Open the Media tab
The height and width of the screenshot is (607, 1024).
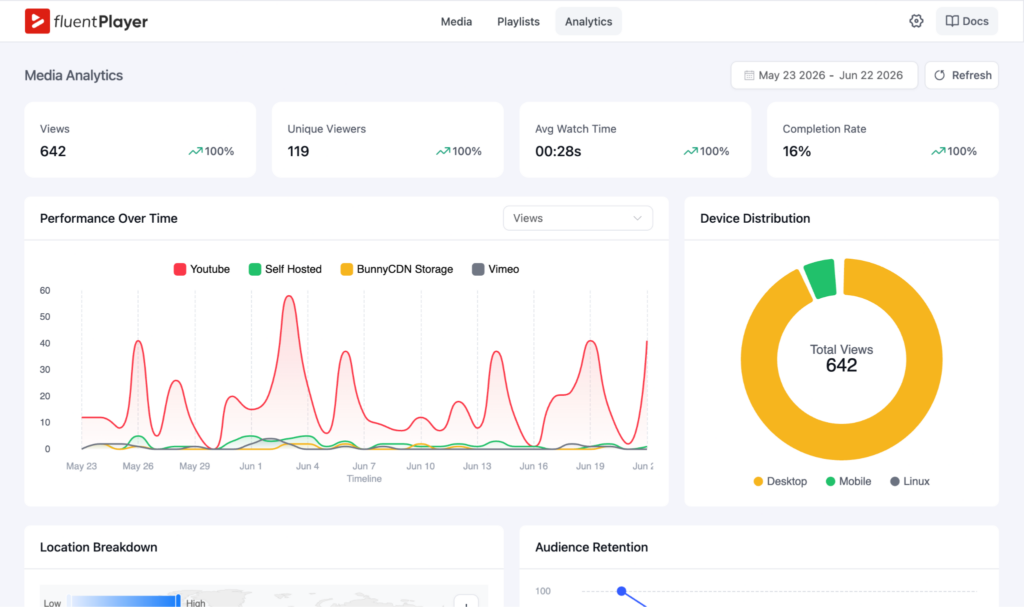456,22
